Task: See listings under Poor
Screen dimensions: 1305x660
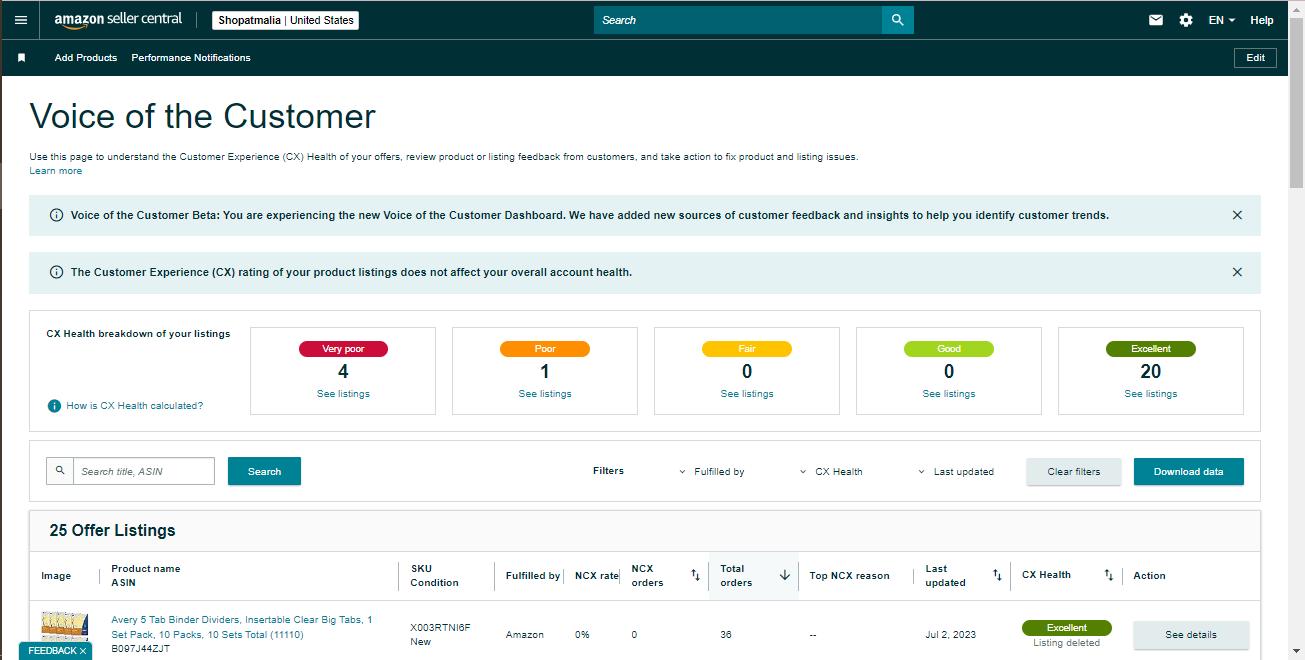Action: 545,394
